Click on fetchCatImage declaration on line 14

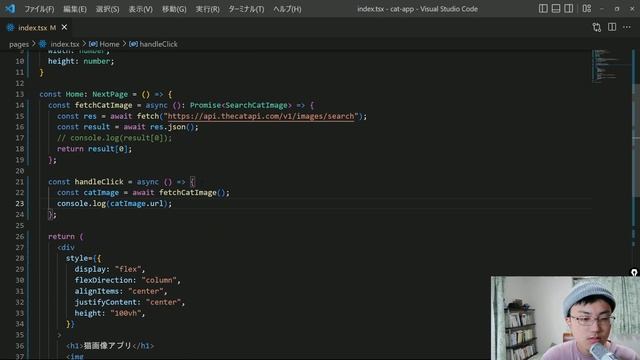click(103, 105)
